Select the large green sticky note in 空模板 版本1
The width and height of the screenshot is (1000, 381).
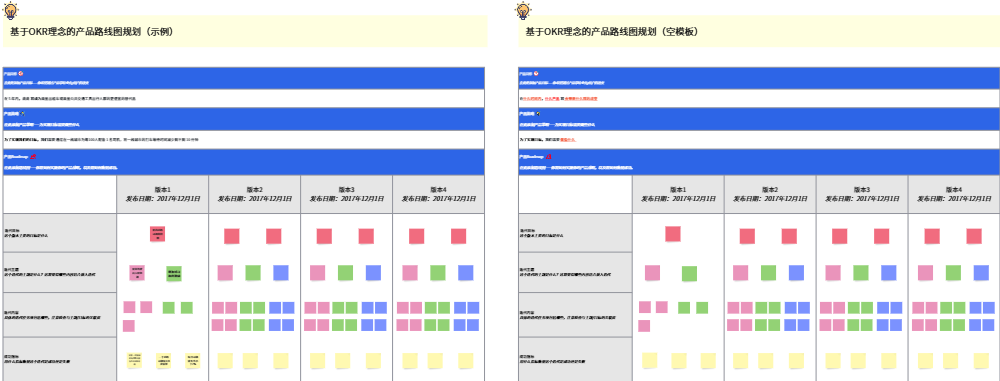click(x=689, y=274)
